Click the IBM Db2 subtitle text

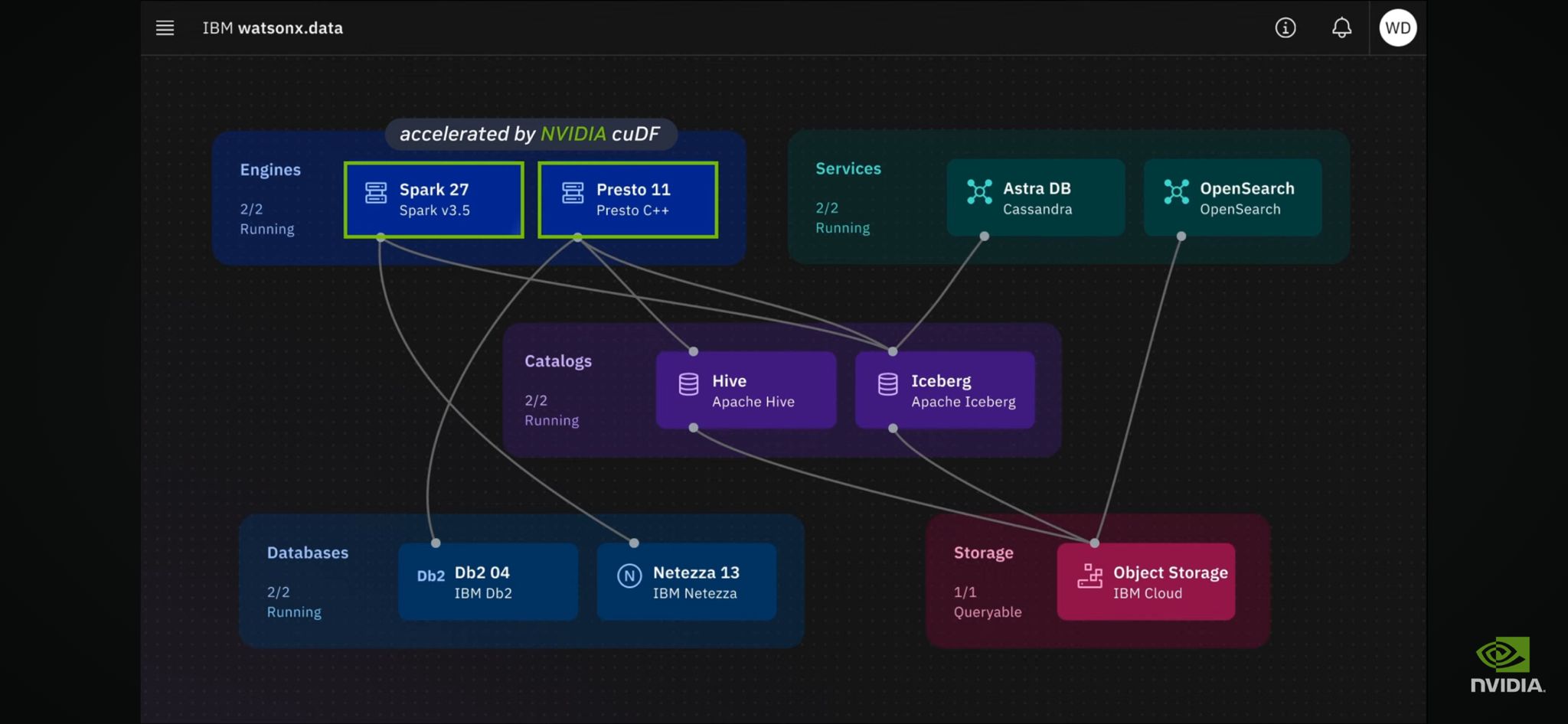click(483, 593)
